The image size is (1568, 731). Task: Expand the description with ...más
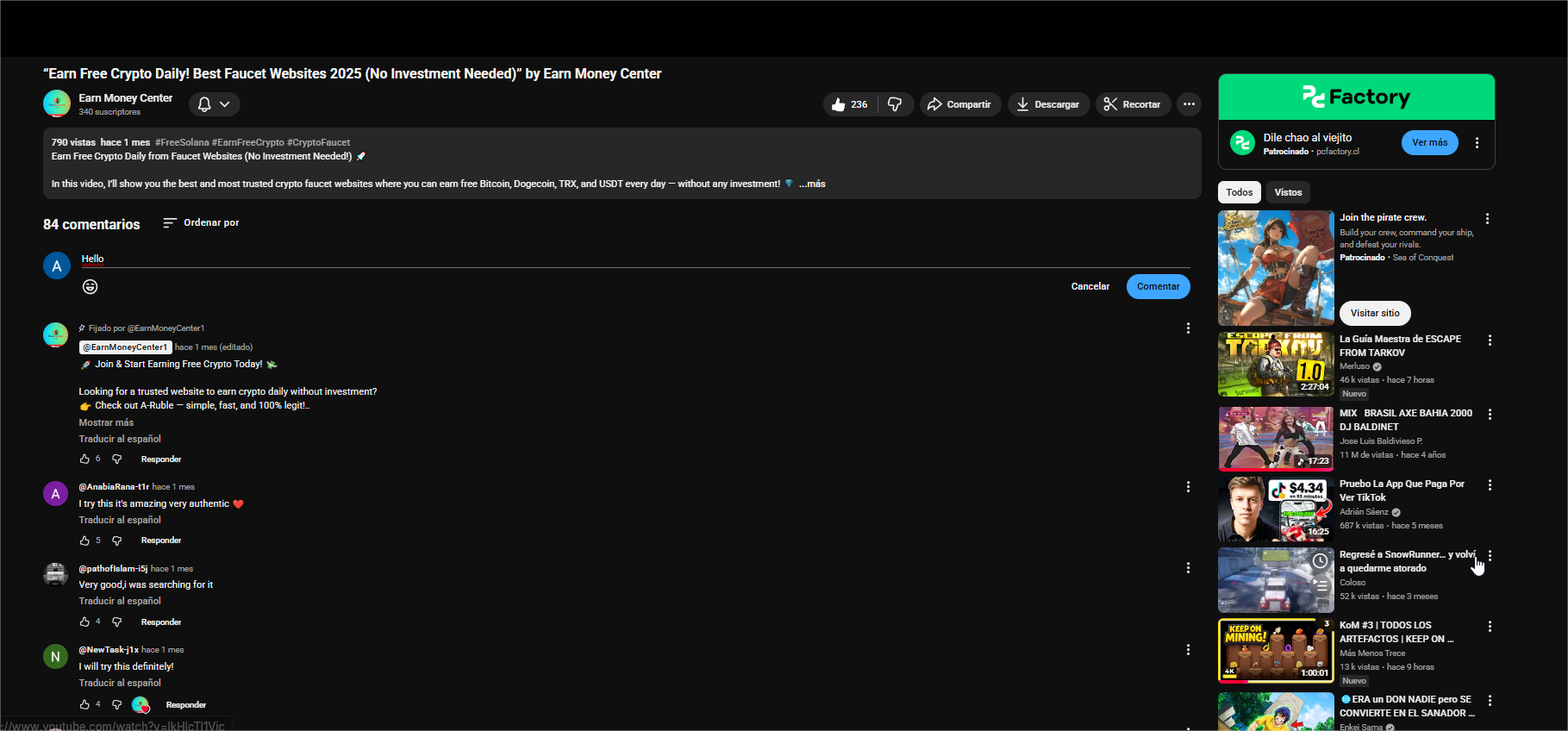coord(812,184)
